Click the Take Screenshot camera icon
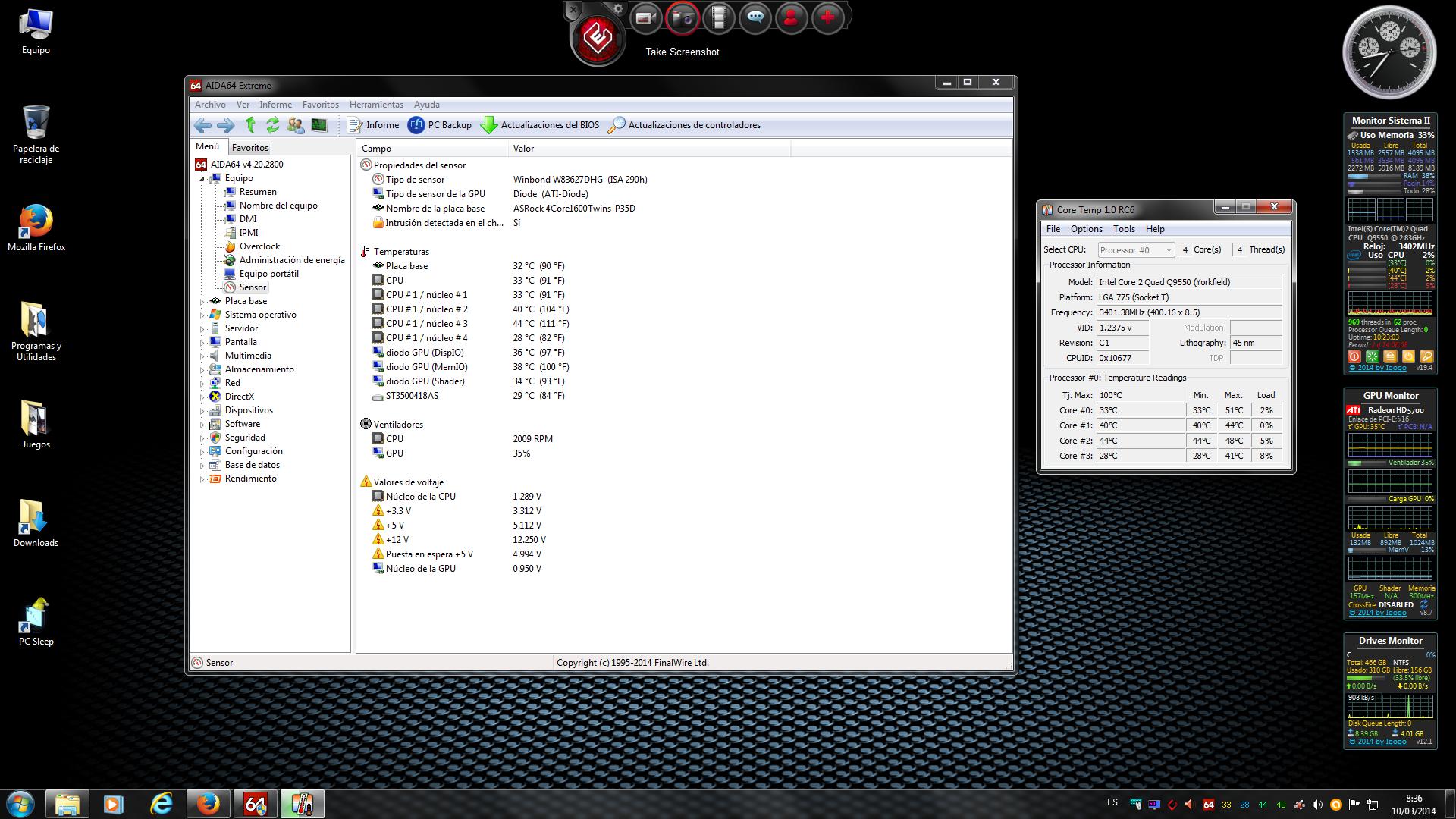This screenshot has width=1456, height=819. click(682, 17)
